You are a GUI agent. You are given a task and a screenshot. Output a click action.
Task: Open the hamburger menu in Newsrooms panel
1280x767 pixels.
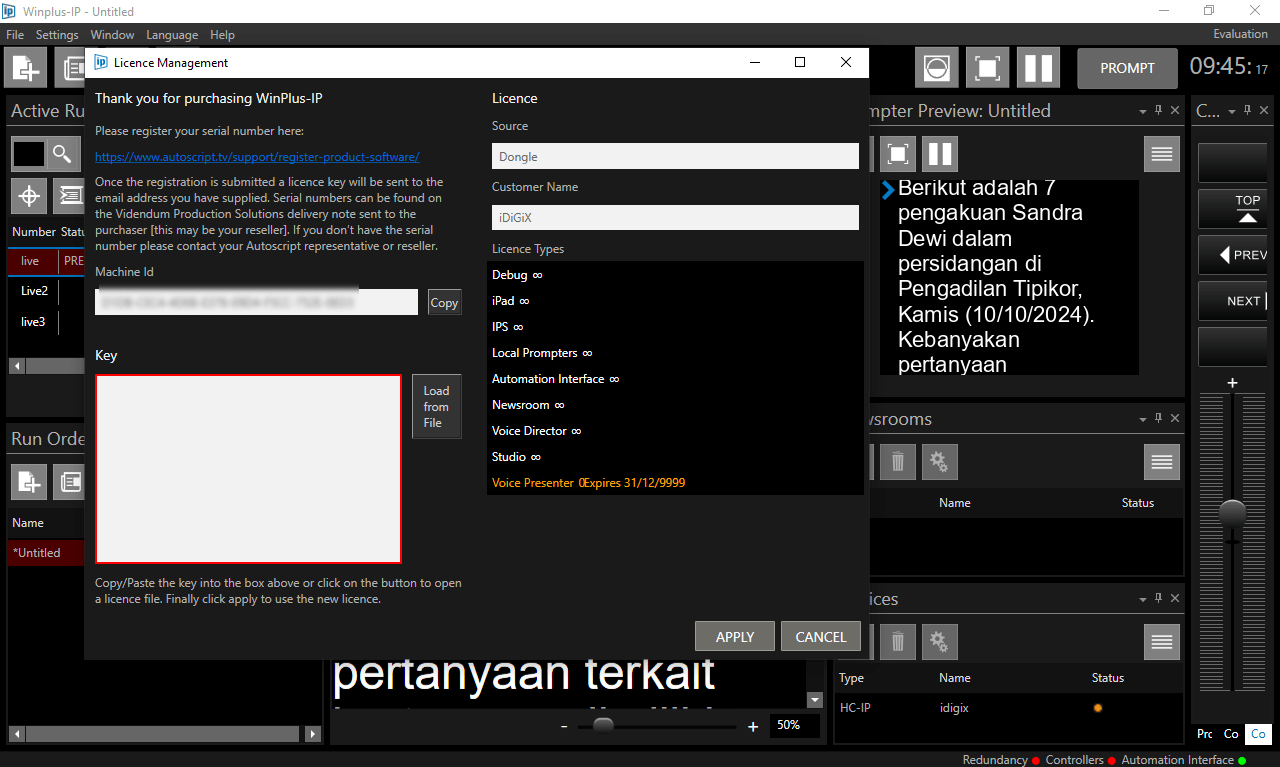click(x=1162, y=461)
